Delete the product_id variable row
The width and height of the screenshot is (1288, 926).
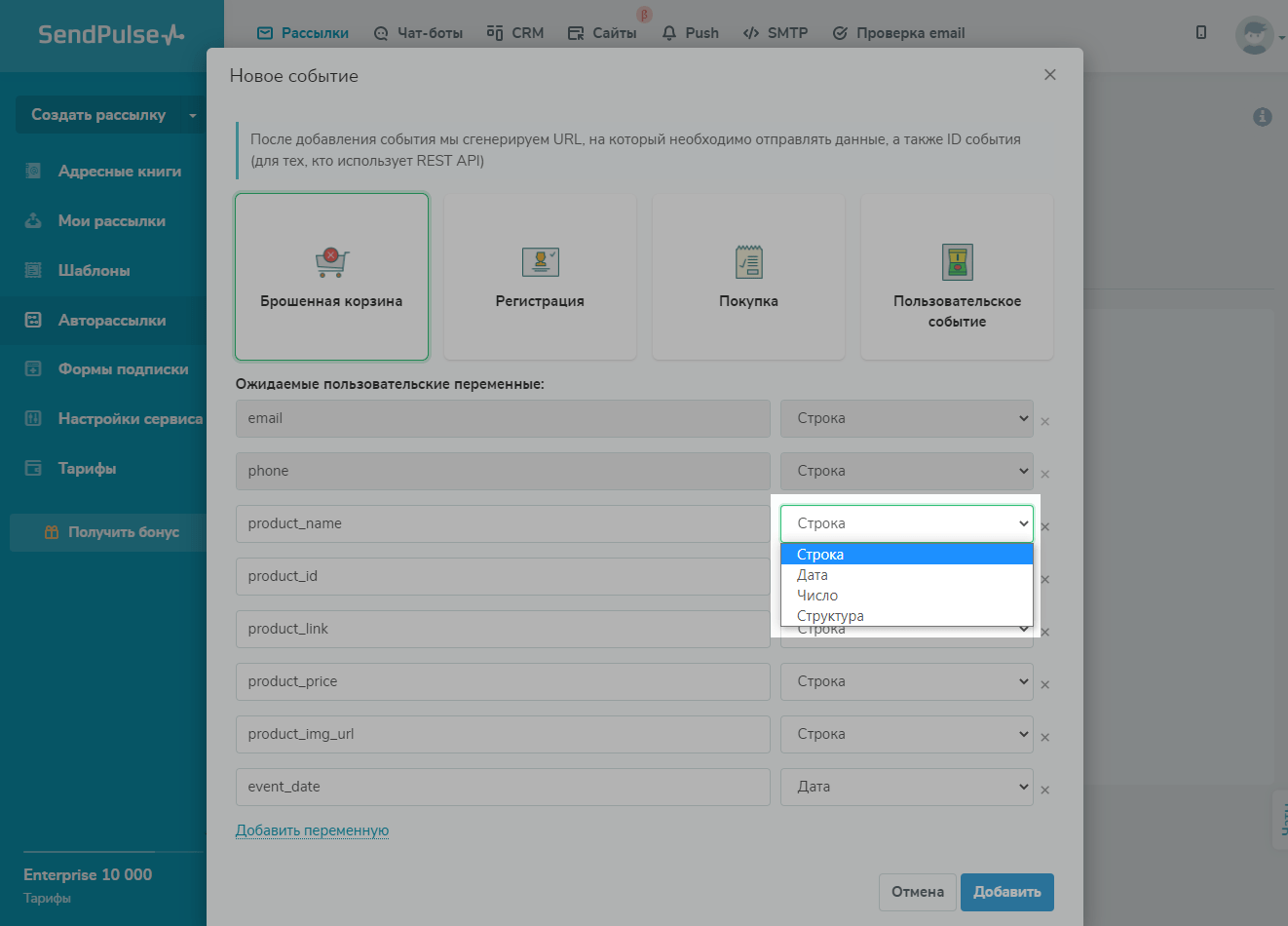[1044, 580]
